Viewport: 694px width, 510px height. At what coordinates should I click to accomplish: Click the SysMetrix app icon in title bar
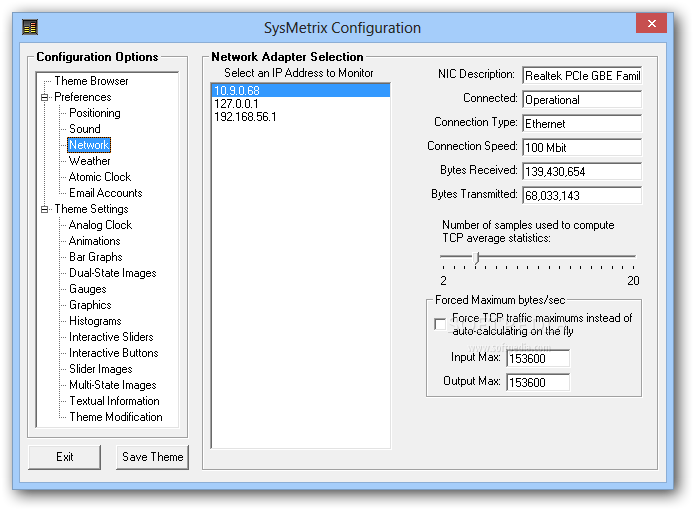tap(30, 27)
